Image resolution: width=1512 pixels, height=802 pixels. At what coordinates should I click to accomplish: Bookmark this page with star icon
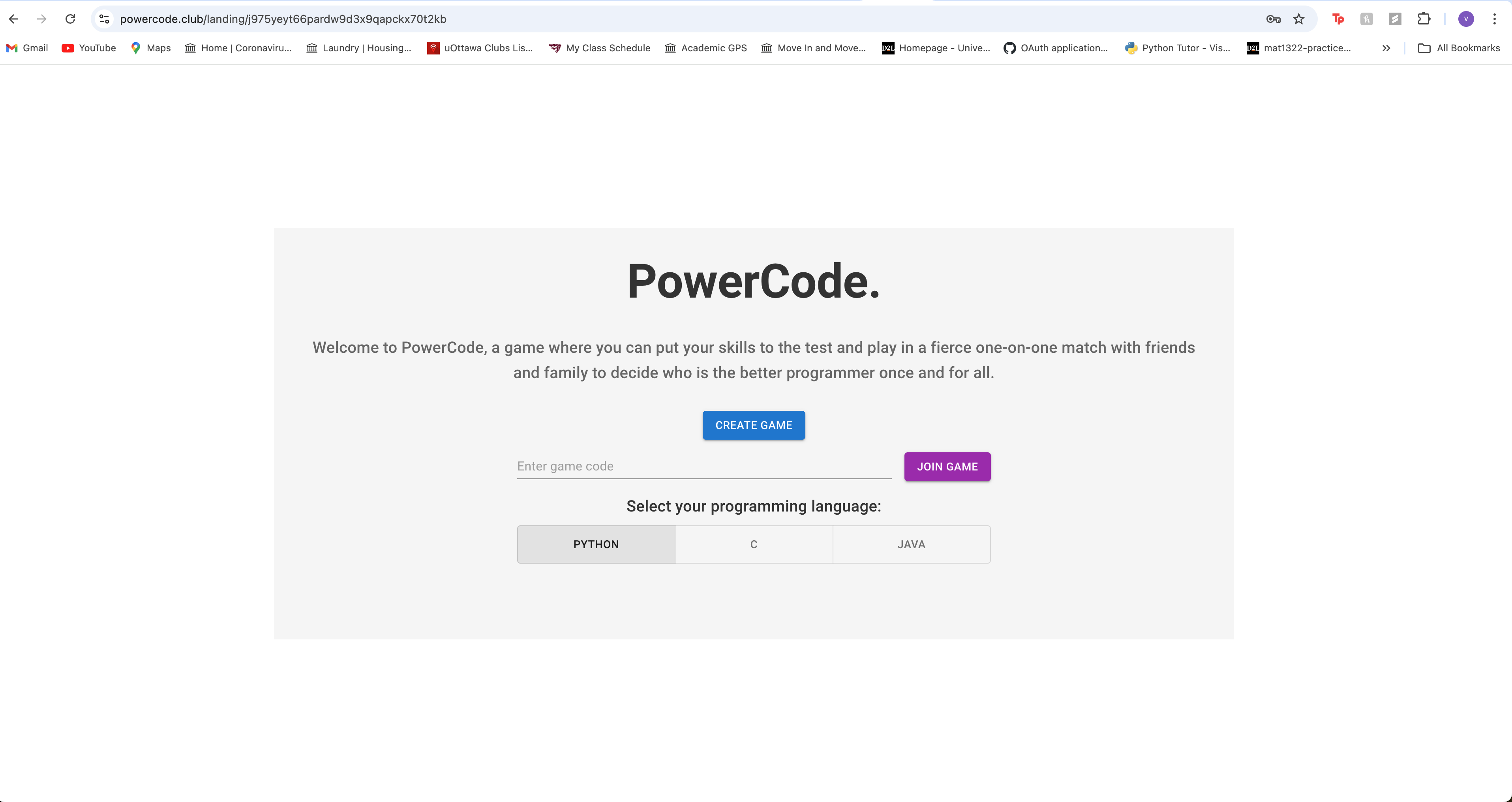1299,19
